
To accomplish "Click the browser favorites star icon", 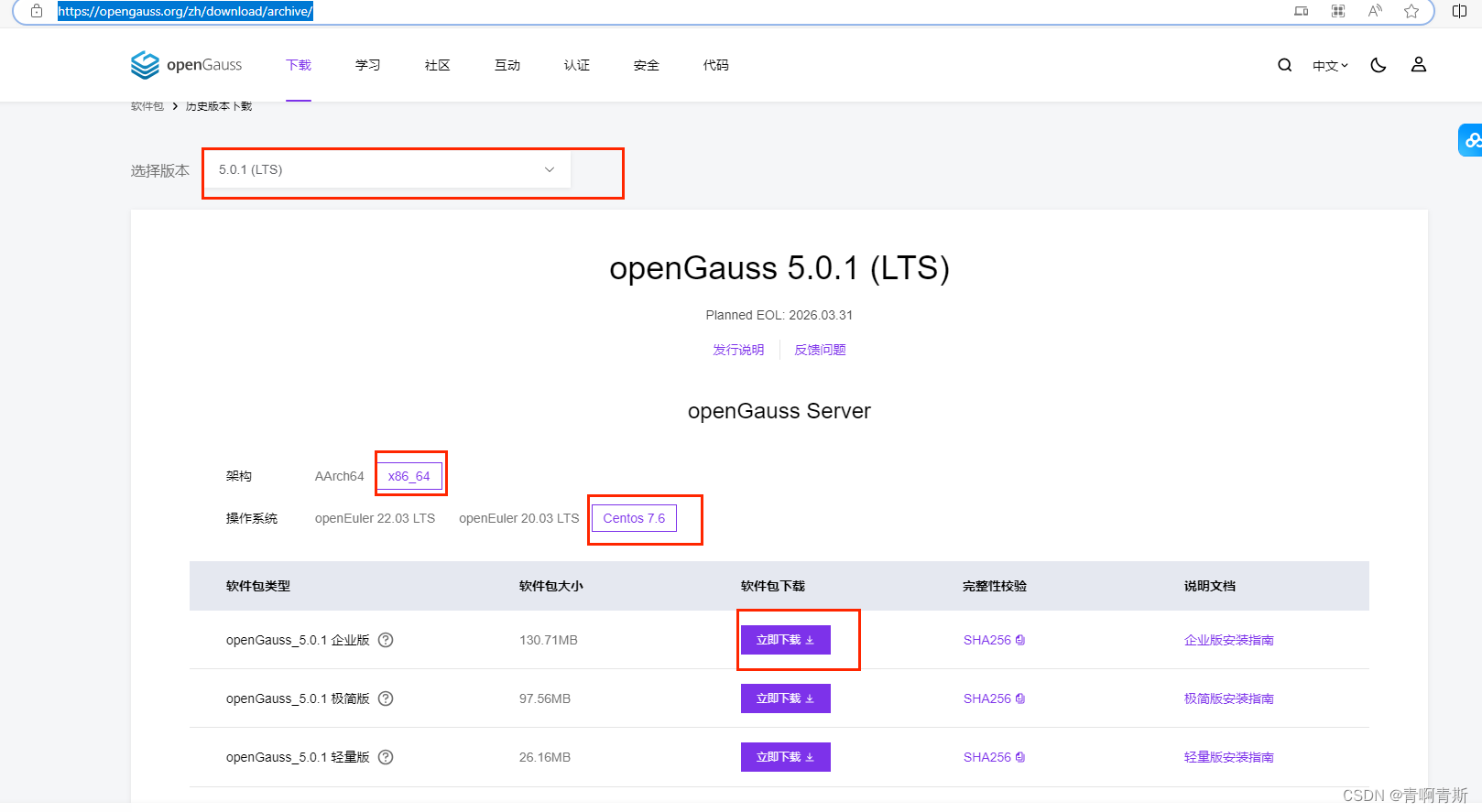I will pyautogui.click(x=1411, y=11).
